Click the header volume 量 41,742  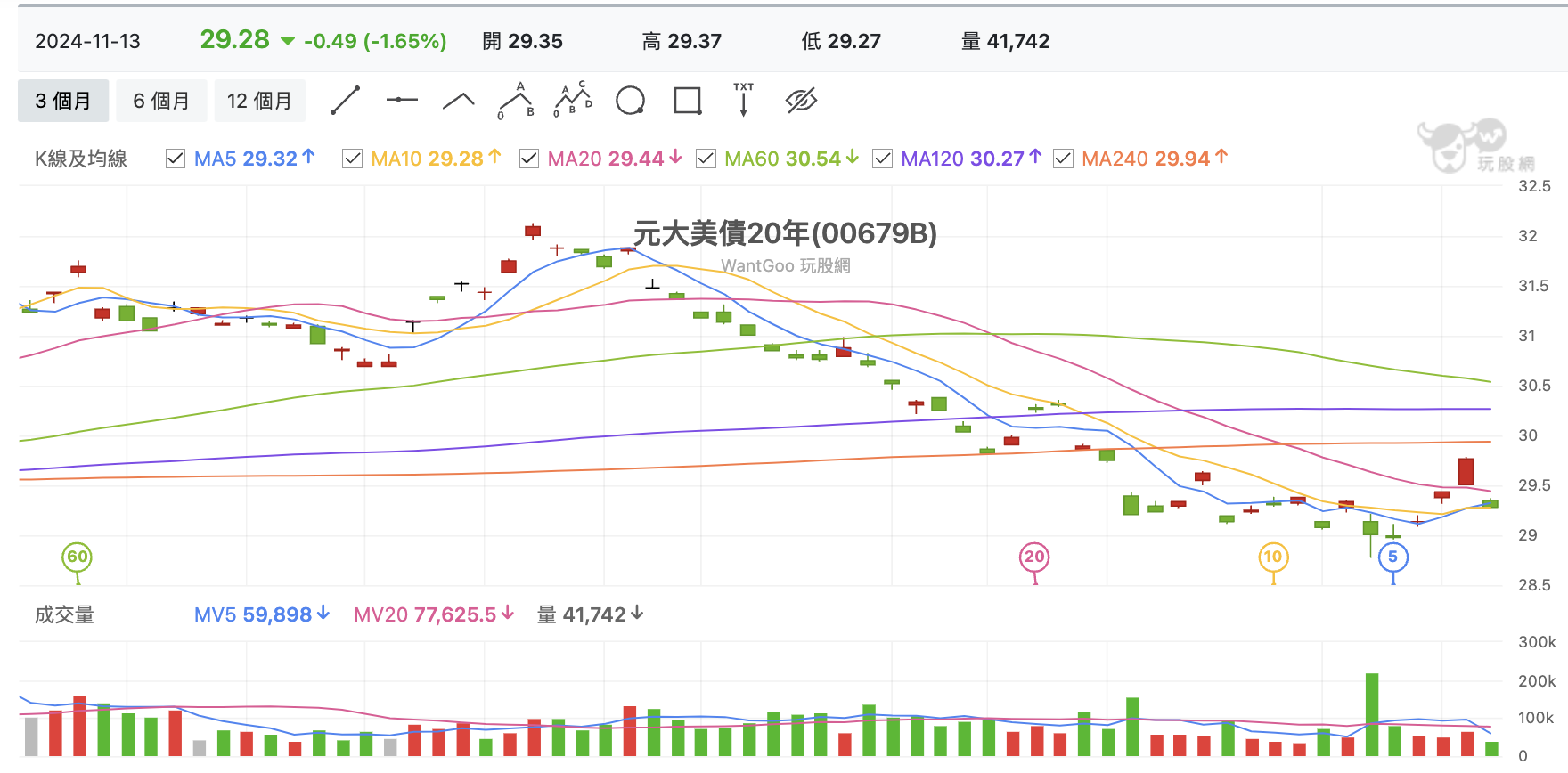point(1006,41)
